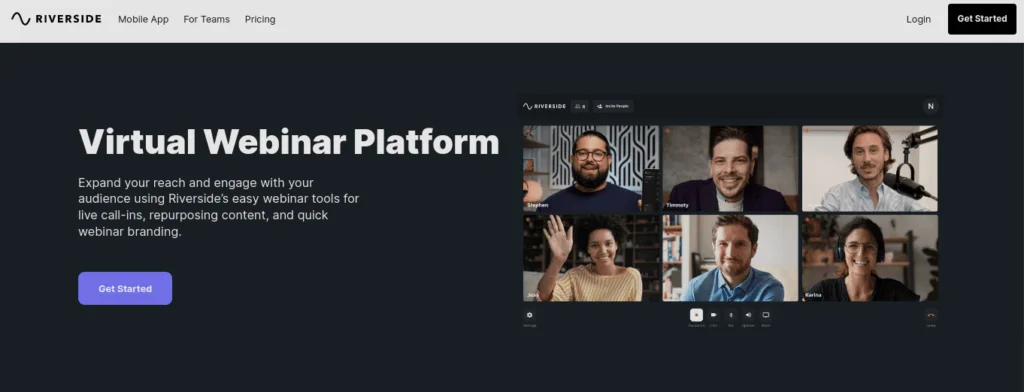
Task: Select Stephen's video tile
Action: 591,169
